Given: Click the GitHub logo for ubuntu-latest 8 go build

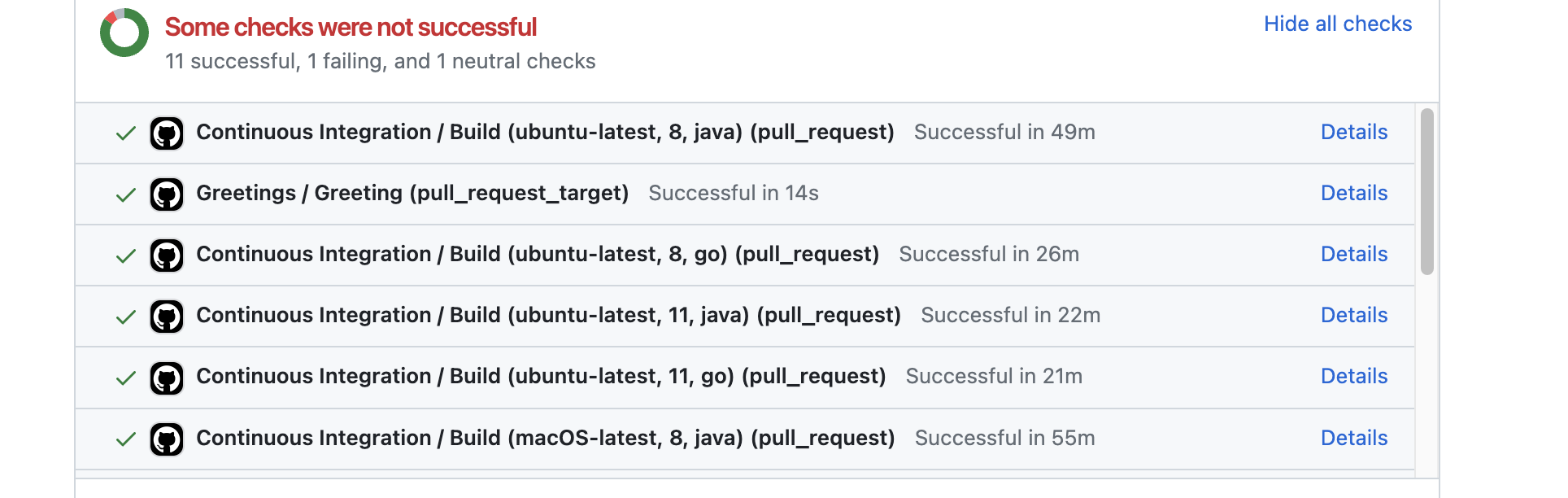Looking at the screenshot, I should pyautogui.click(x=167, y=255).
